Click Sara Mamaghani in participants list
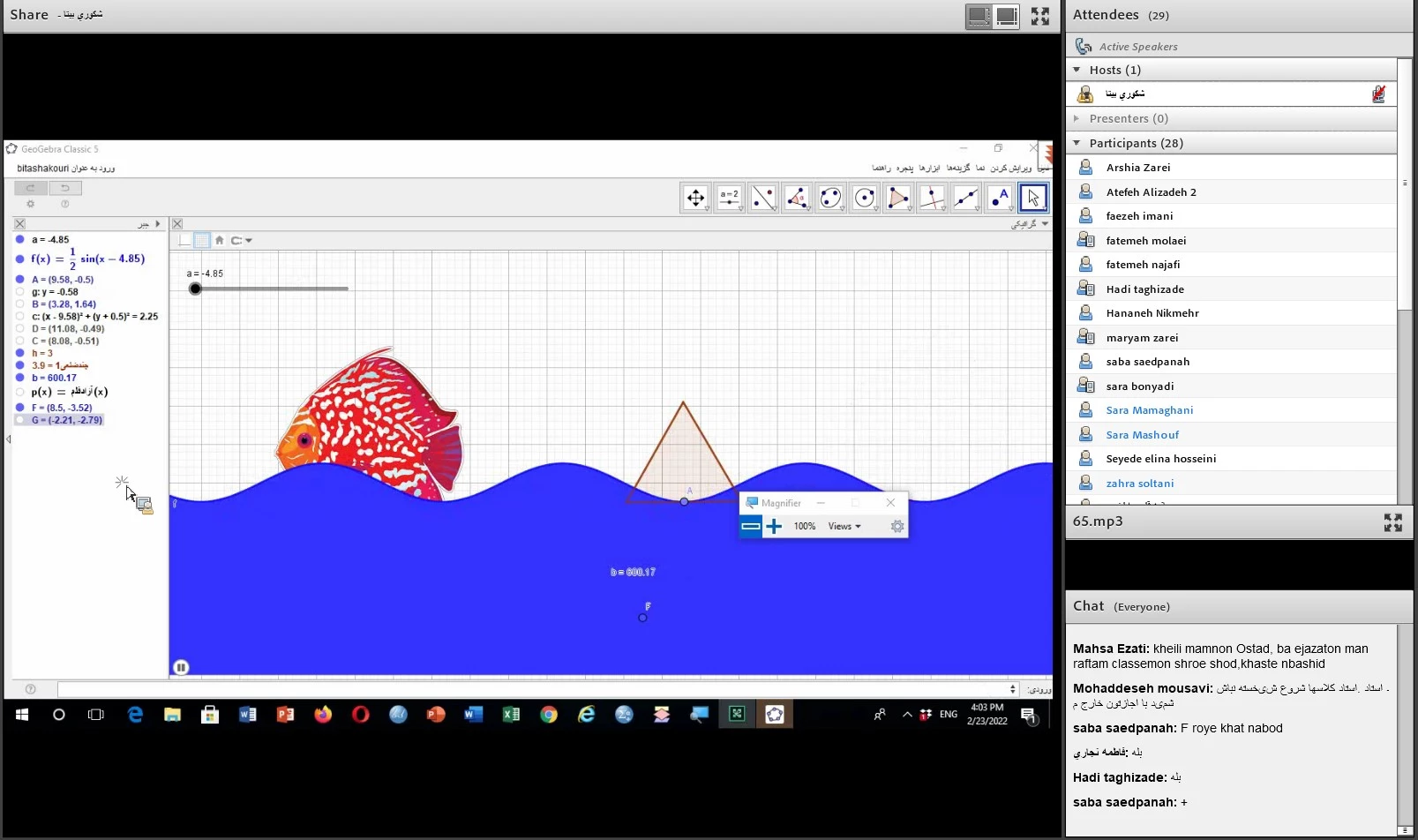The width and height of the screenshot is (1418, 840). pyautogui.click(x=1149, y=410)
